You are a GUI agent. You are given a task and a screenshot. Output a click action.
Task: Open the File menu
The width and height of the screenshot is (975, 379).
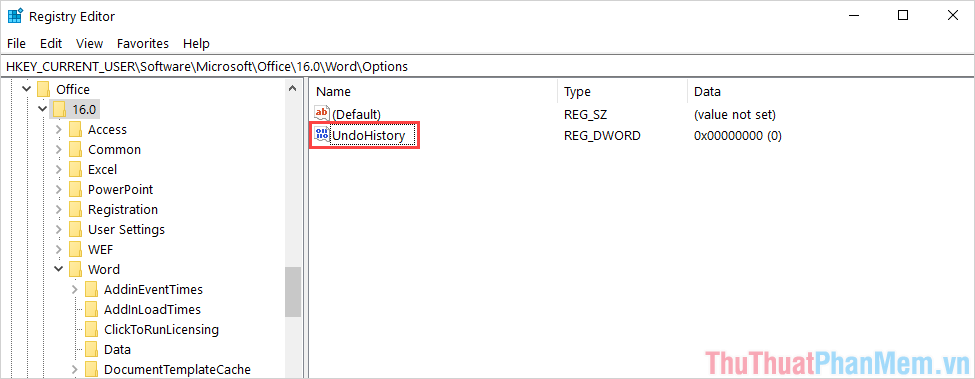pos(16,43)
